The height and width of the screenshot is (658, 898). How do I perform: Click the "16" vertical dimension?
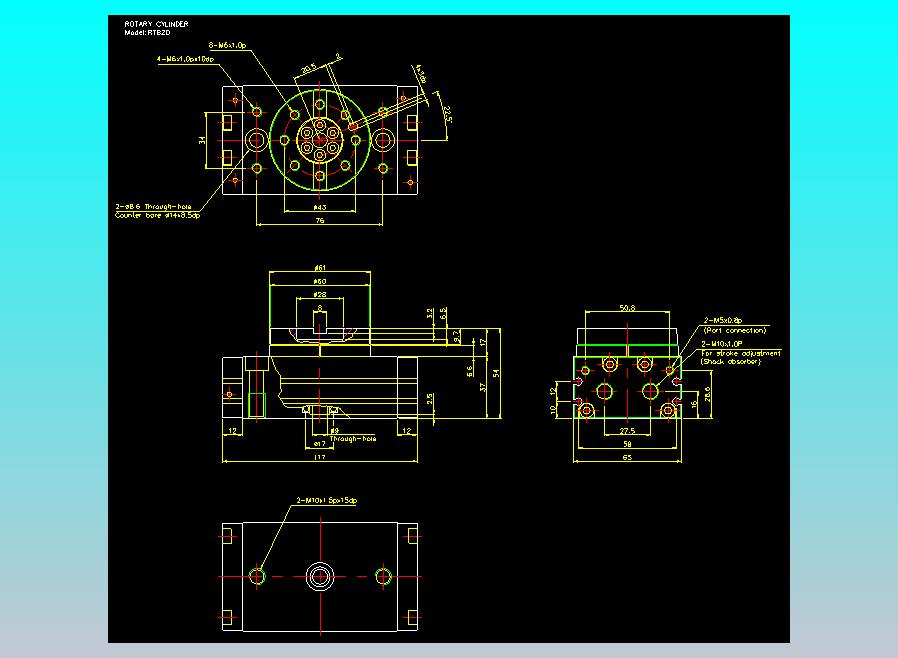click(x=694, y=404)
